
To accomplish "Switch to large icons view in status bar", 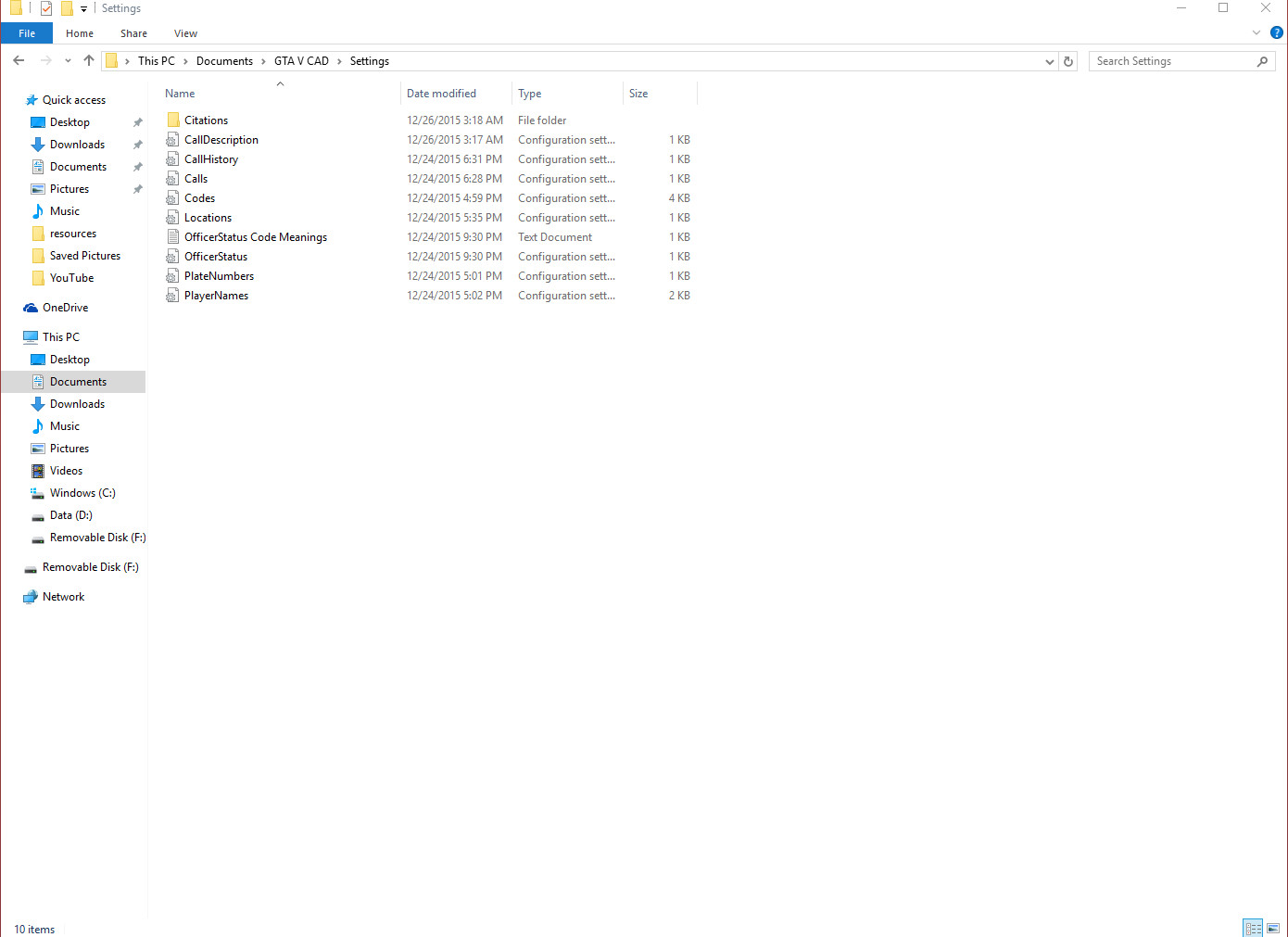I will coord(1273,928).
